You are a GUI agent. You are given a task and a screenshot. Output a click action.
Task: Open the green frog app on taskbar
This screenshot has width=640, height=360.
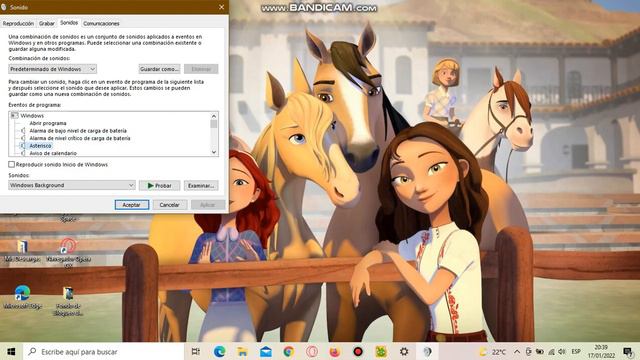[x=381, y=351]
